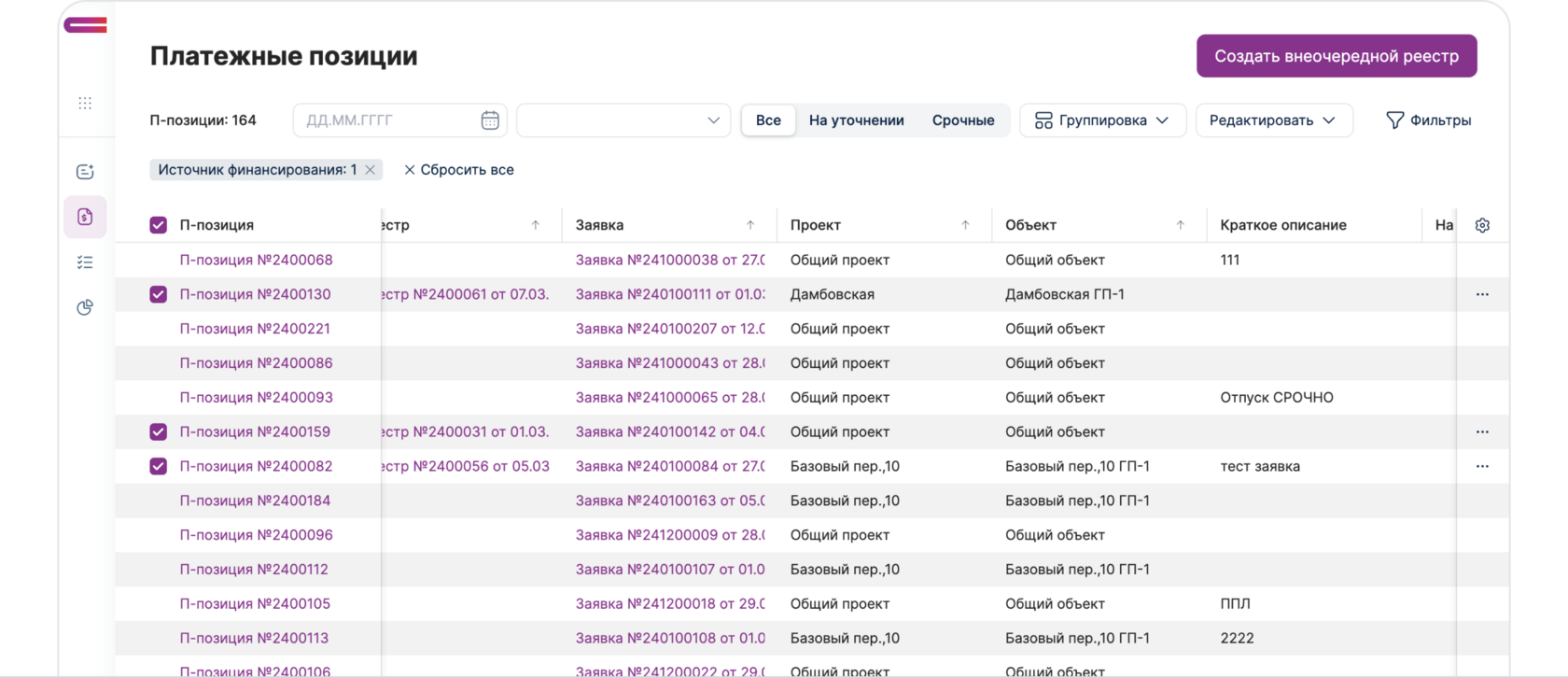This screenshot has height=678, width=1568.
Task: Open the apps grid menu icon
Action: (x=85, y=103)
